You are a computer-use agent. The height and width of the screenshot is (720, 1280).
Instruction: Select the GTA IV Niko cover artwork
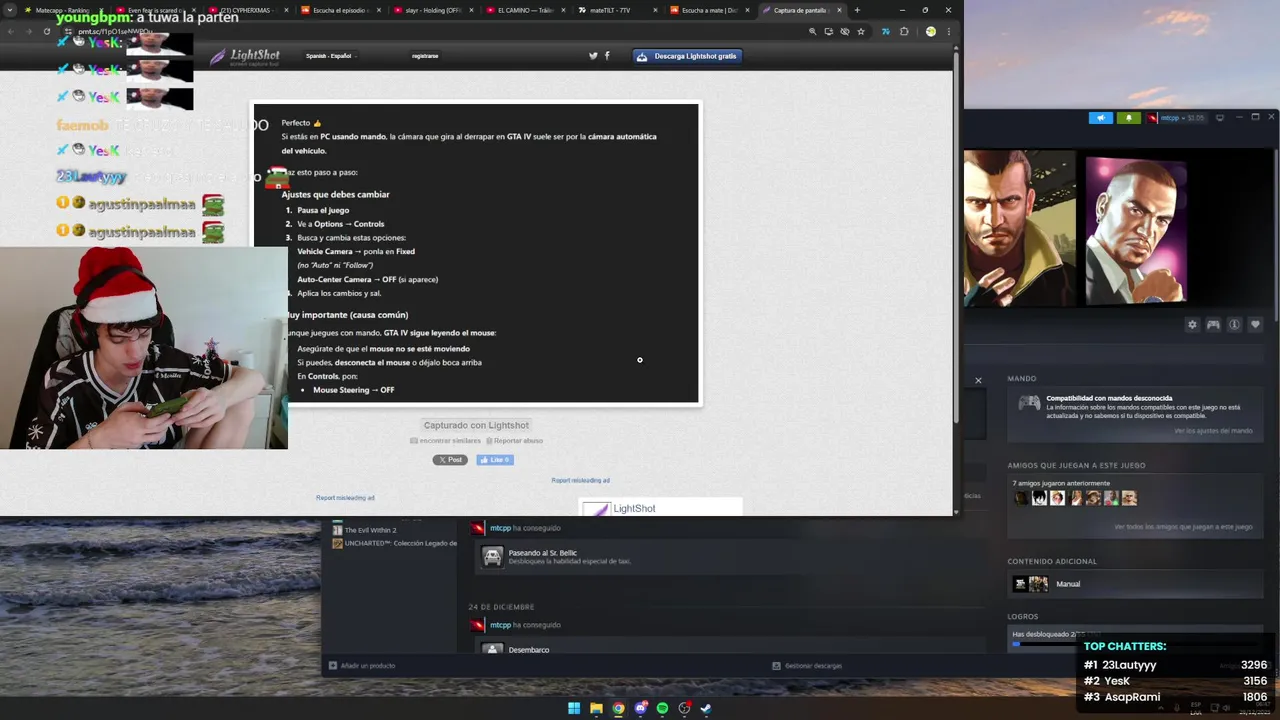[1020, 229]
